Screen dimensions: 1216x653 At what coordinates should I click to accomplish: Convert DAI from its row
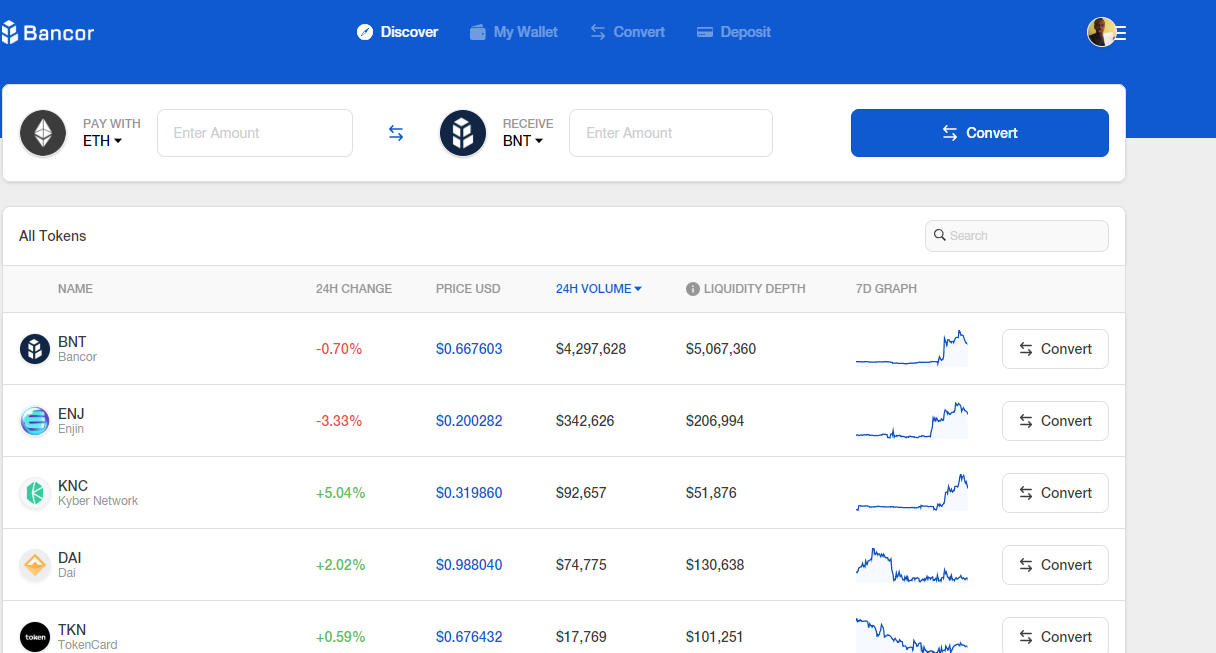pos(1055,565)
